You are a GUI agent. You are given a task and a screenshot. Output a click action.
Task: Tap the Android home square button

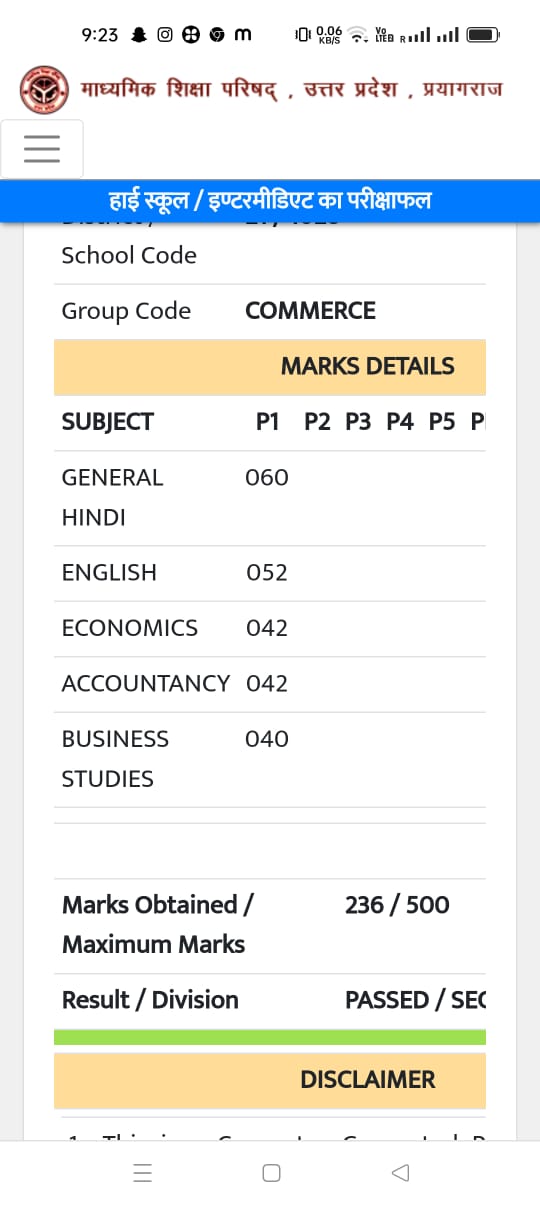point(271,1173)
